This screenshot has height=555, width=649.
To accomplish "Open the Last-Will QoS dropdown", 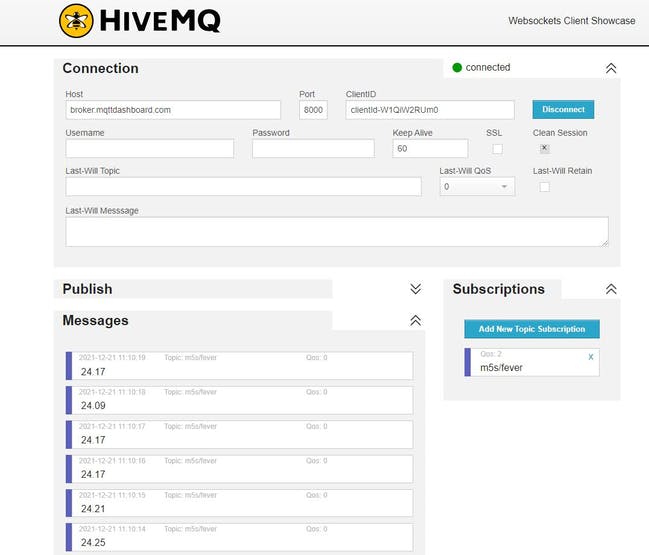I will click(477, 187).
